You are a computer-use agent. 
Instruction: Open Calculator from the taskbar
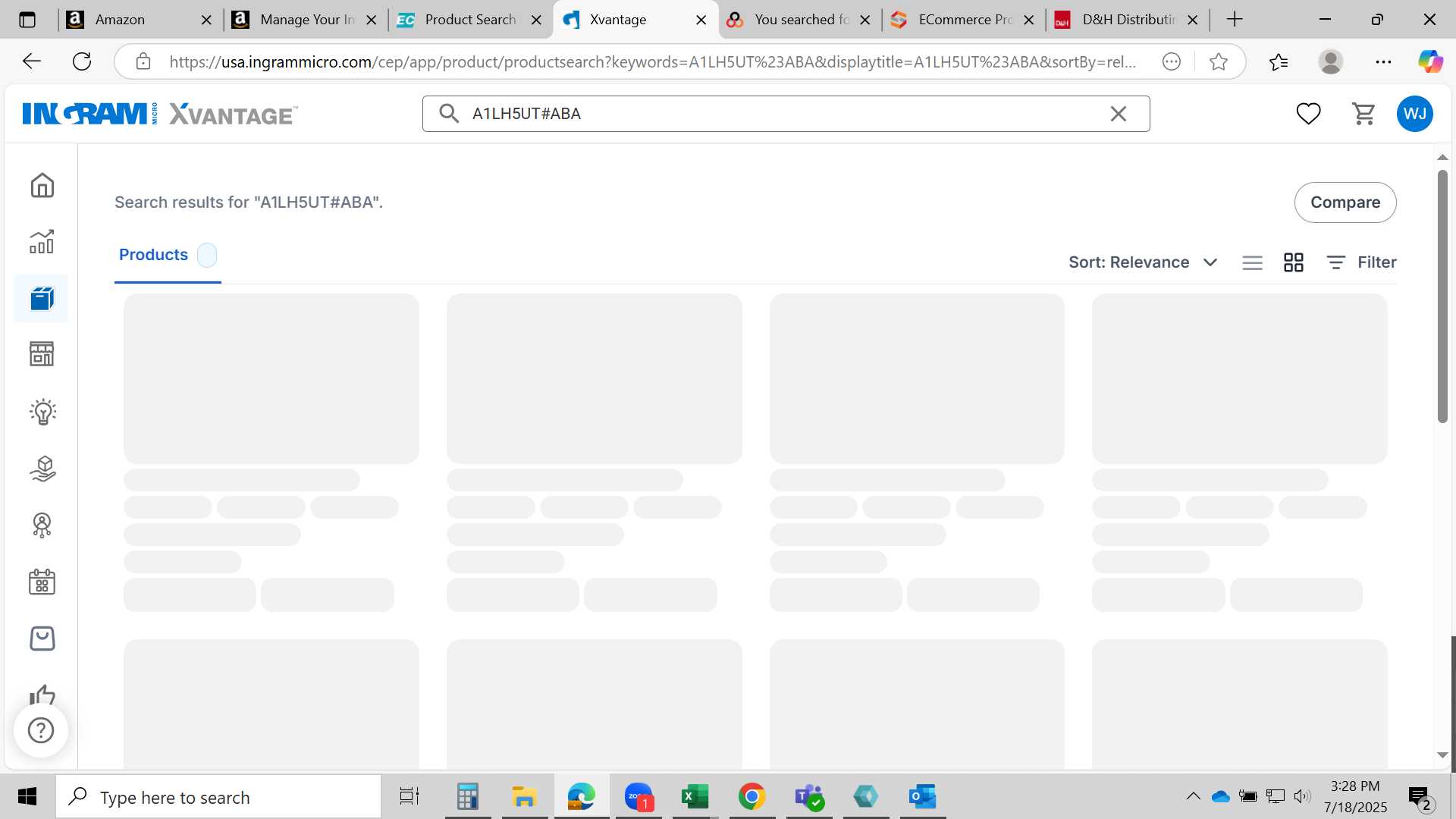[x=467, y=797]
